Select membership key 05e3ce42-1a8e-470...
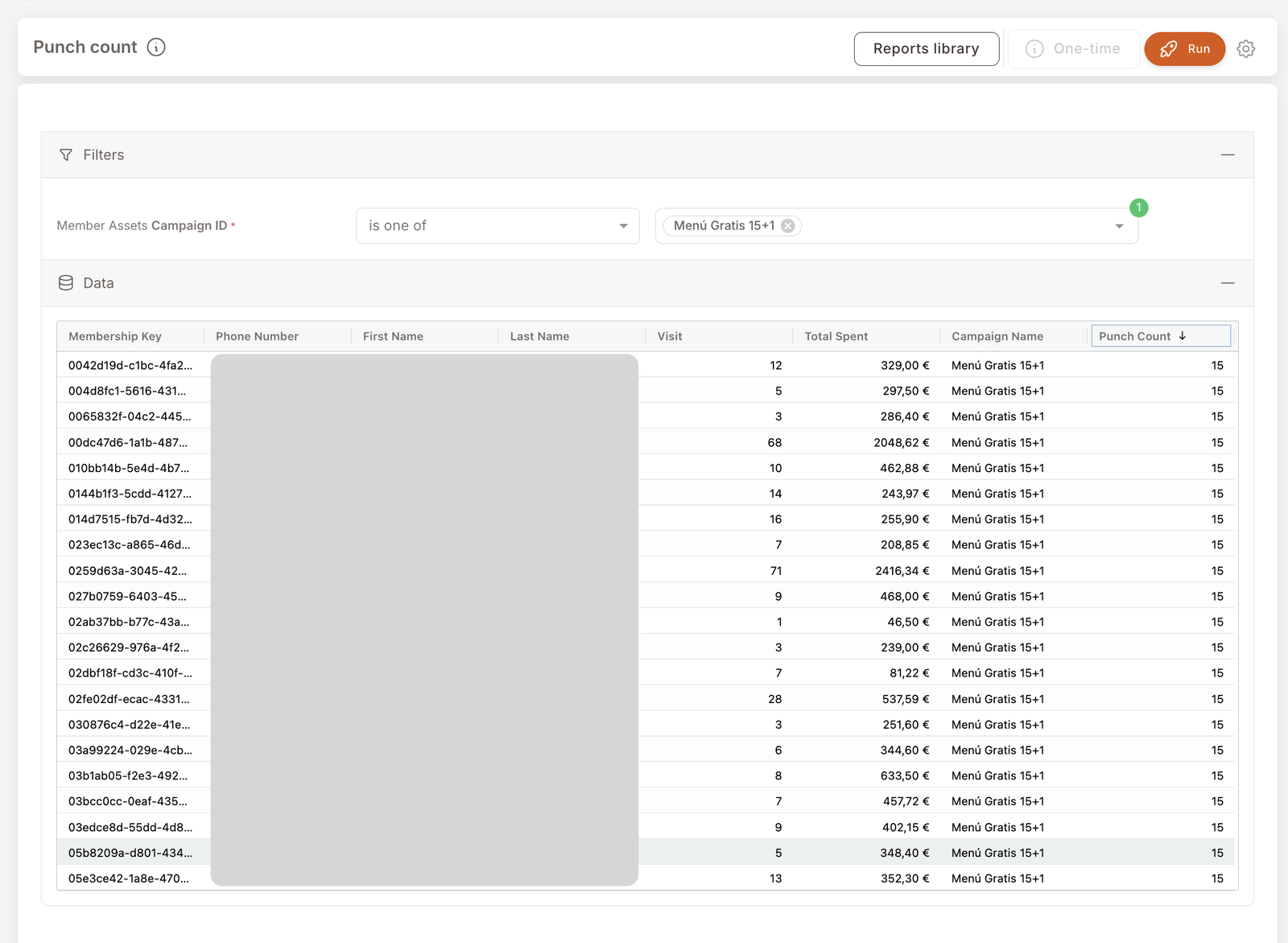This screenshot has height=943, width=1288. click(129, 879)
